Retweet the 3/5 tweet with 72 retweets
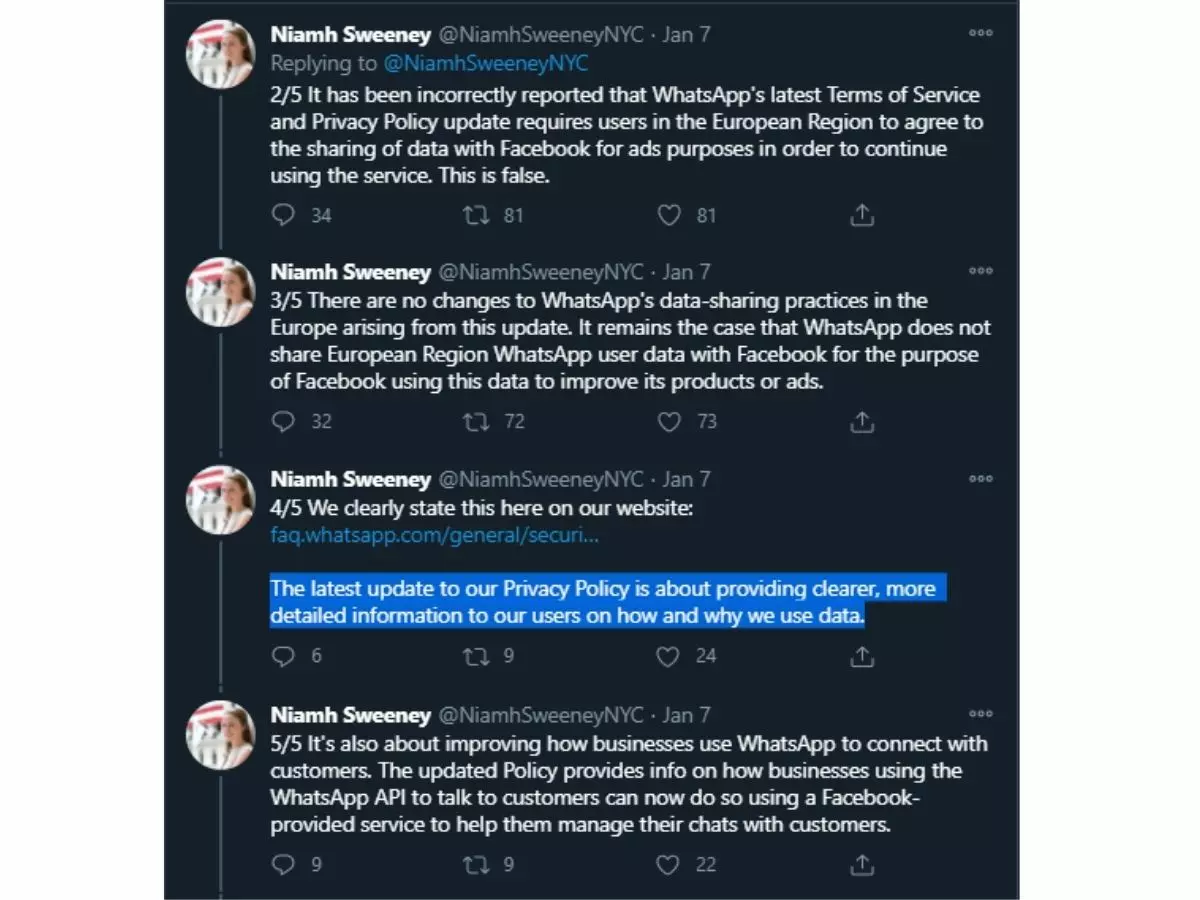 click(476, 422)
